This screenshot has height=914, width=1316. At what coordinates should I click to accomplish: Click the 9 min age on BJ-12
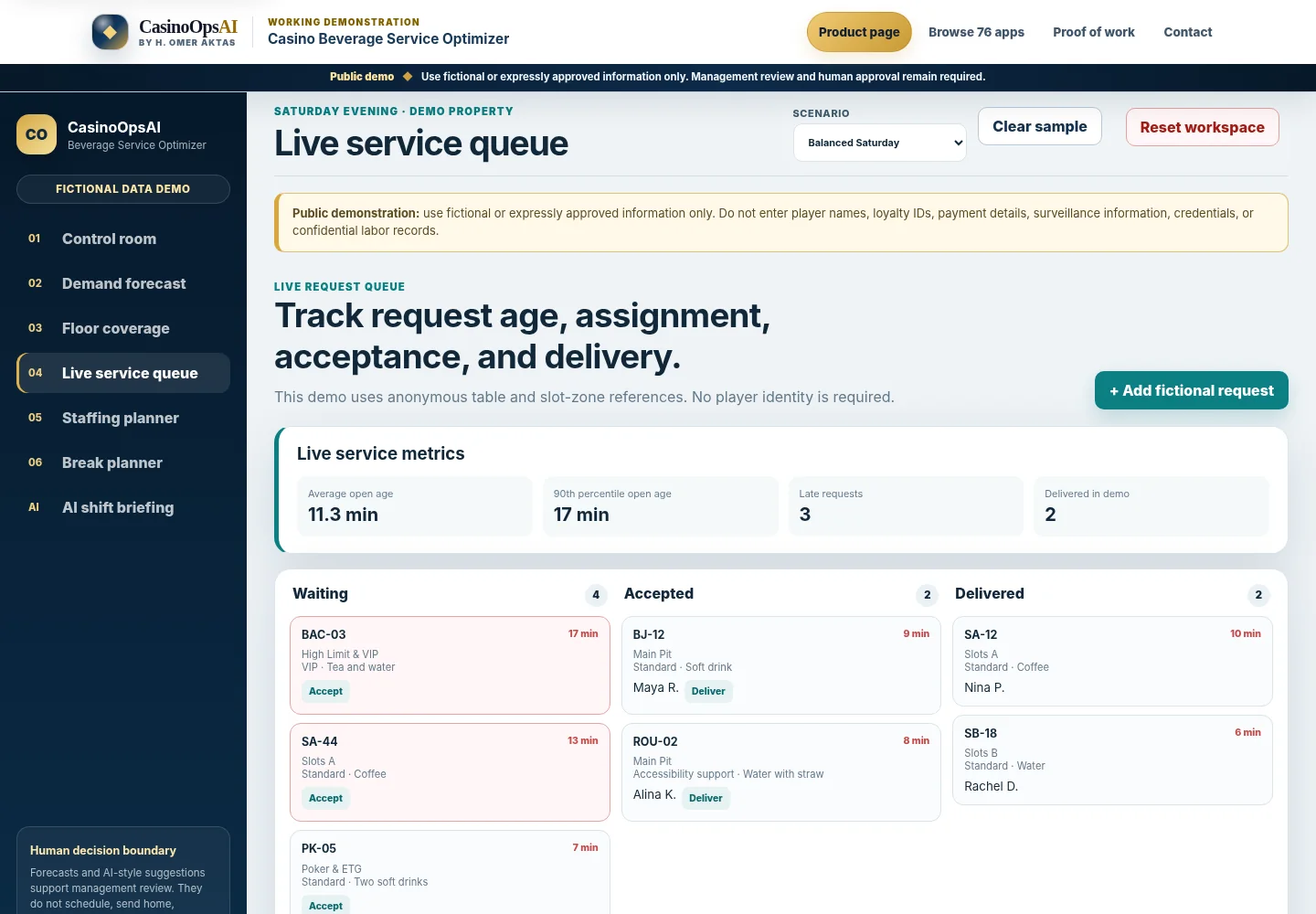coord(917,633)
